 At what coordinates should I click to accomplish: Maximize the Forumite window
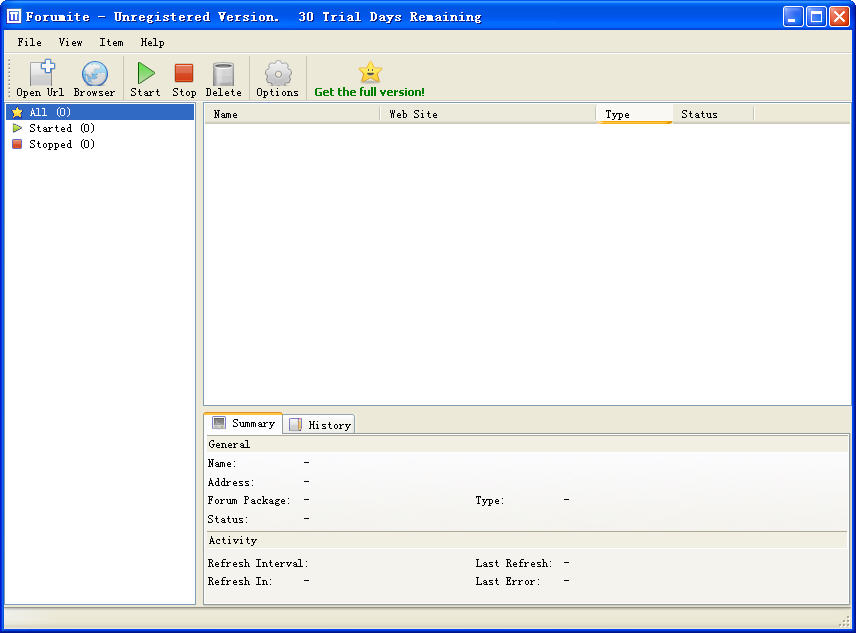pyautogui.click(x=816, y=16)
